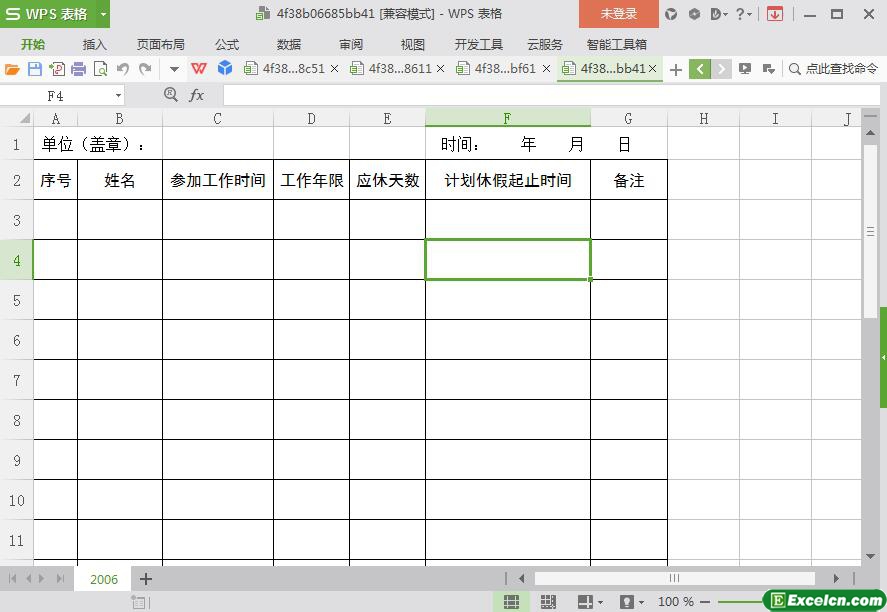Click the fx insert function icon
887x612 pixels.
197,95
